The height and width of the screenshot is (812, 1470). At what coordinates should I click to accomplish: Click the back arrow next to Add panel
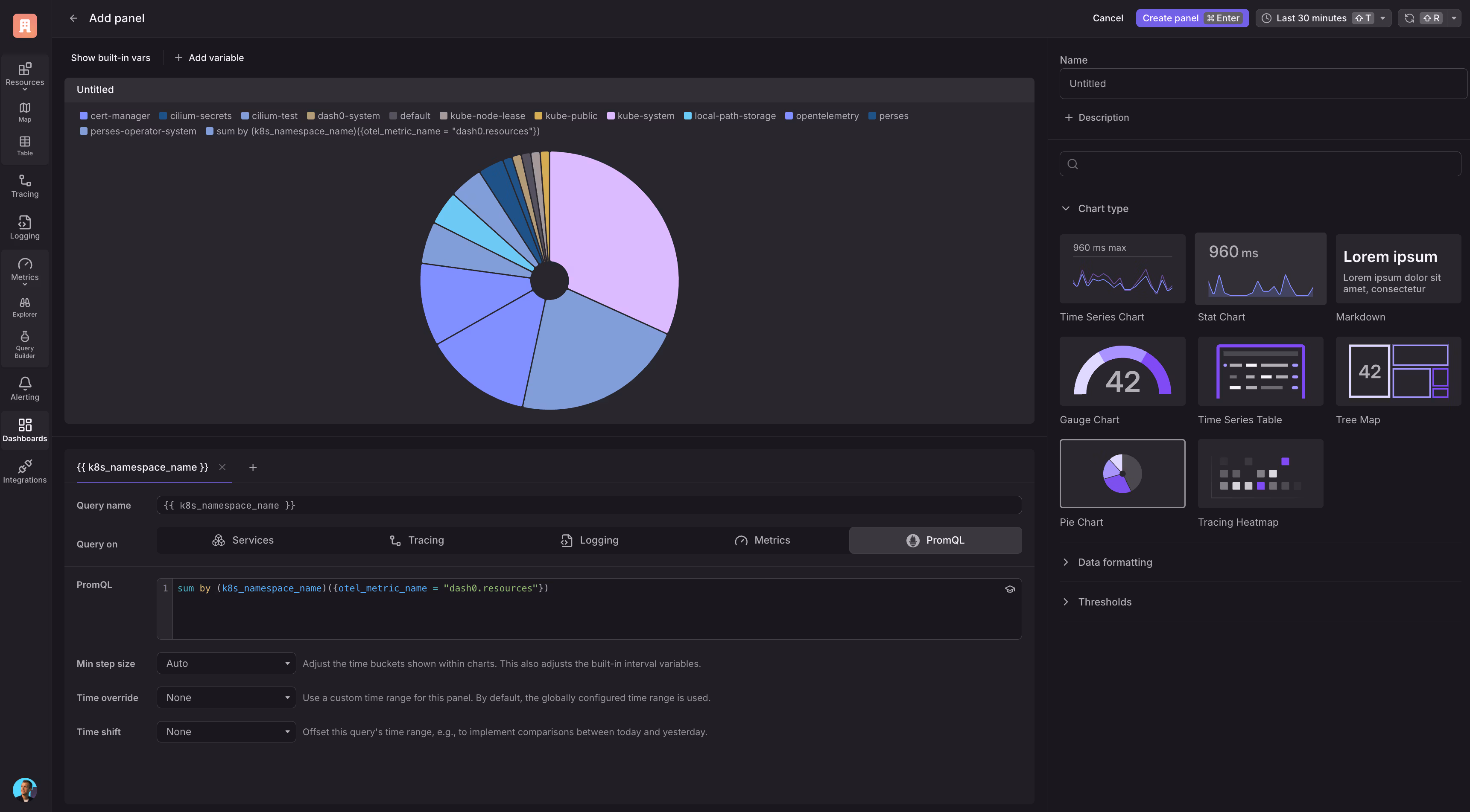point(73,18)
